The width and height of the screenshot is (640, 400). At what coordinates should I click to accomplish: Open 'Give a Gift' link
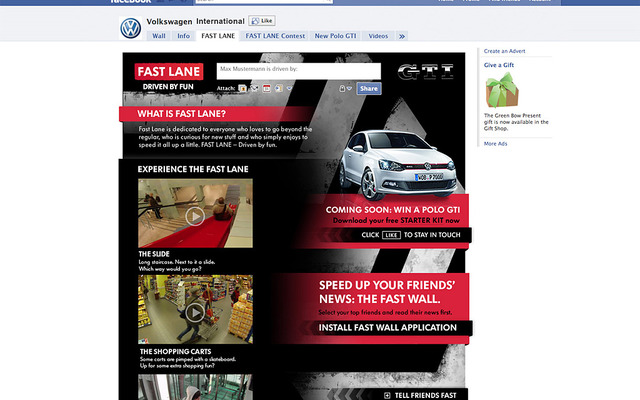coord(499,65)
